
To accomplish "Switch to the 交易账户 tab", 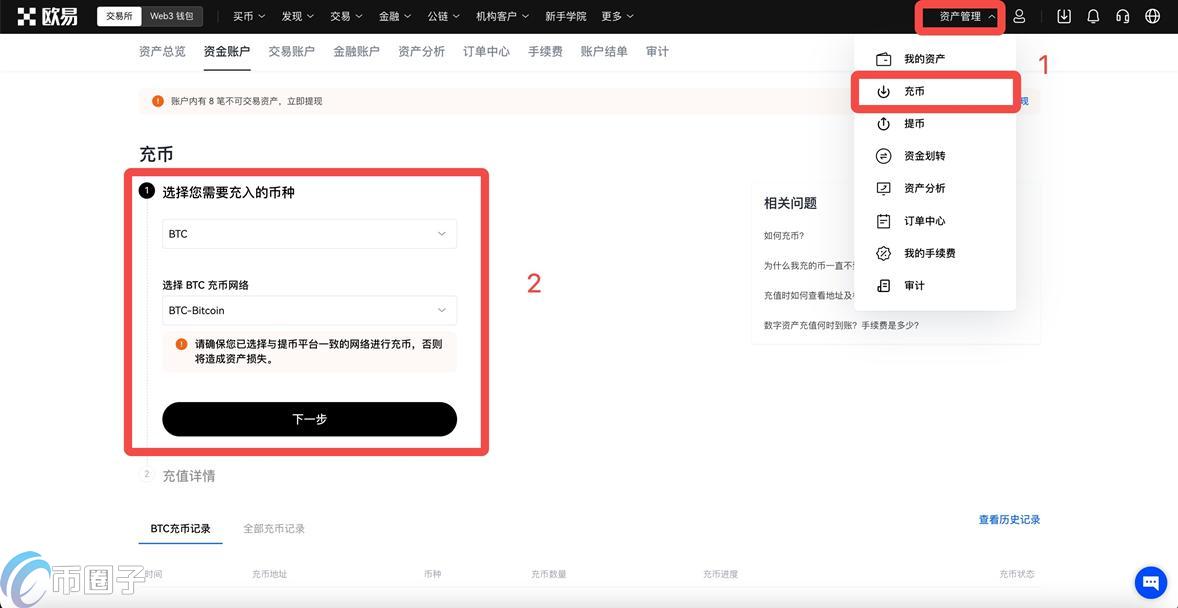I will click(291, 51).
